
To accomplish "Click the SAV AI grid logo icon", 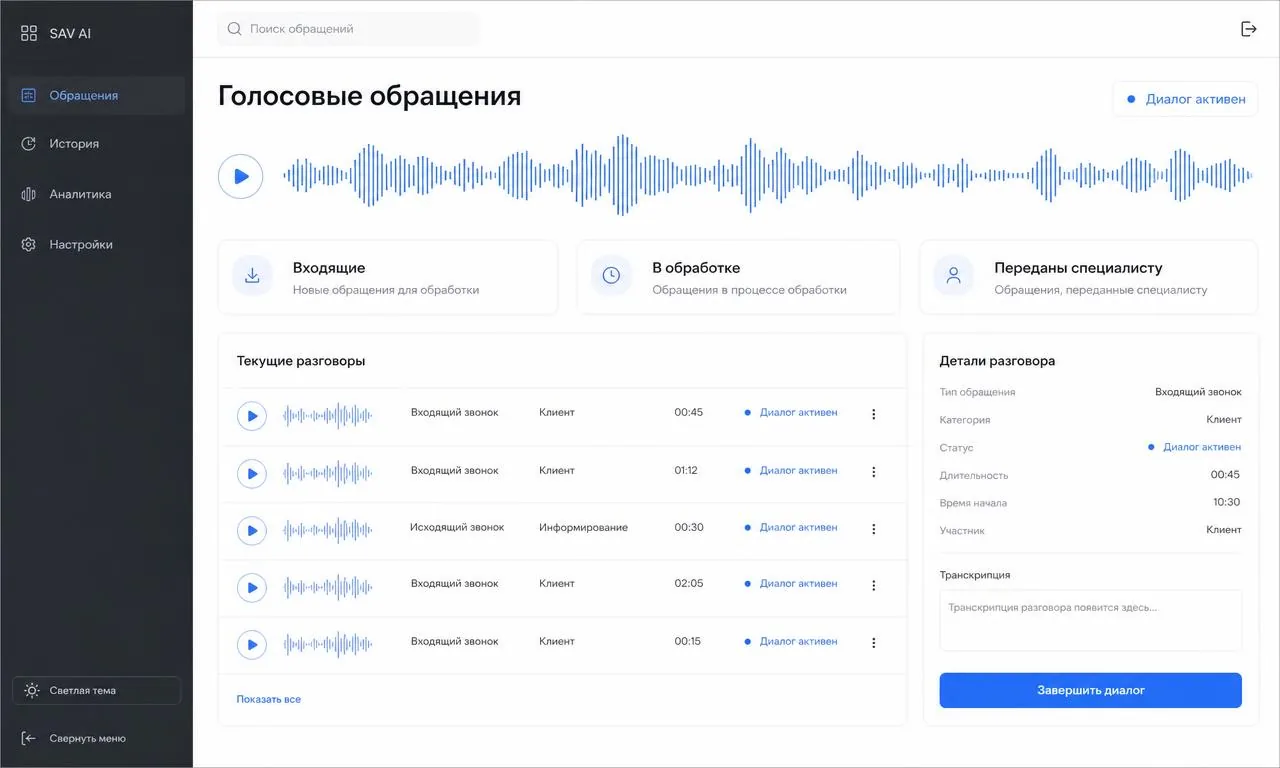I will point(29,33).
